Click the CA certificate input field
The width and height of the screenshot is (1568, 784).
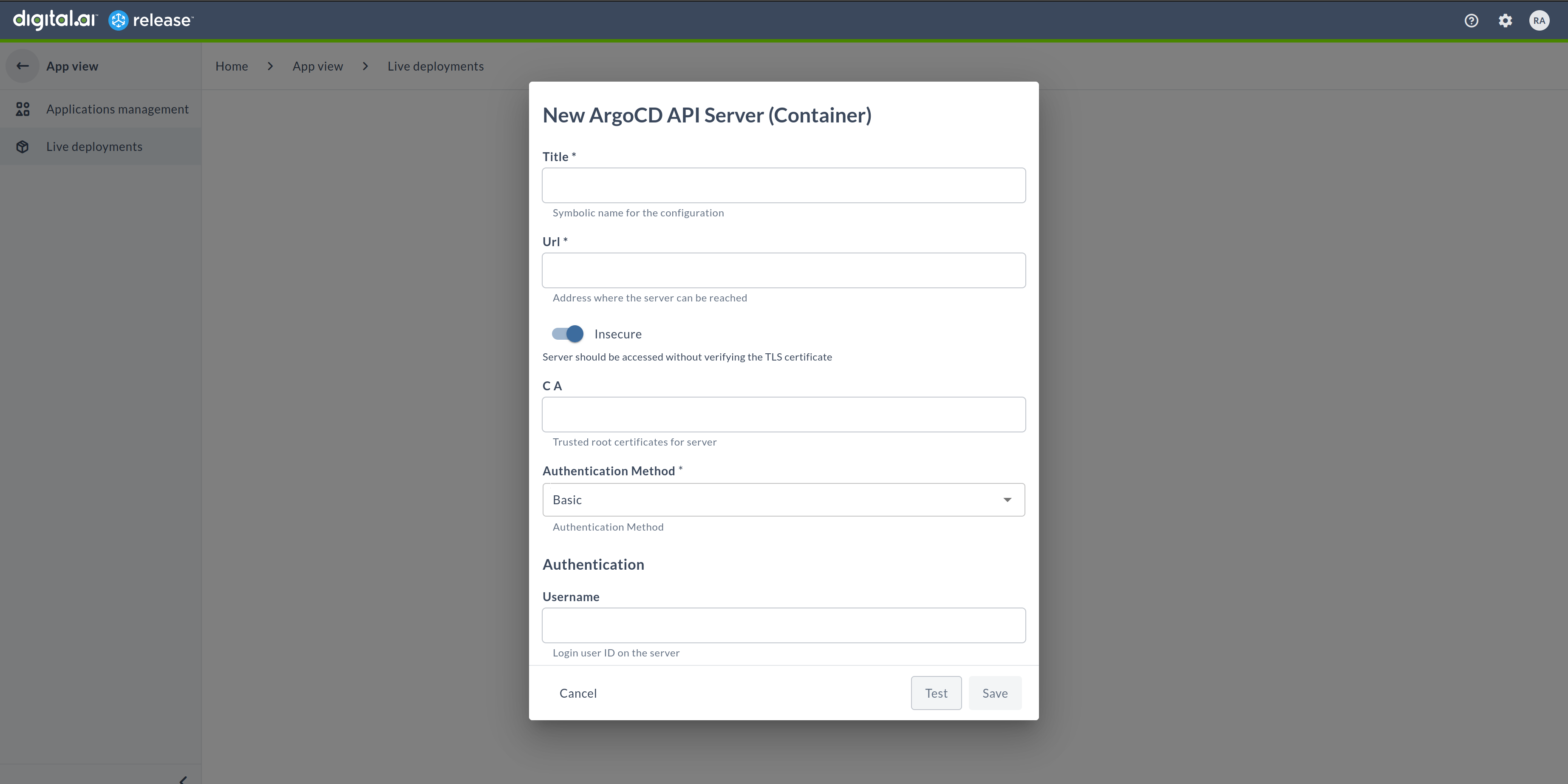[x=784, y=414]
